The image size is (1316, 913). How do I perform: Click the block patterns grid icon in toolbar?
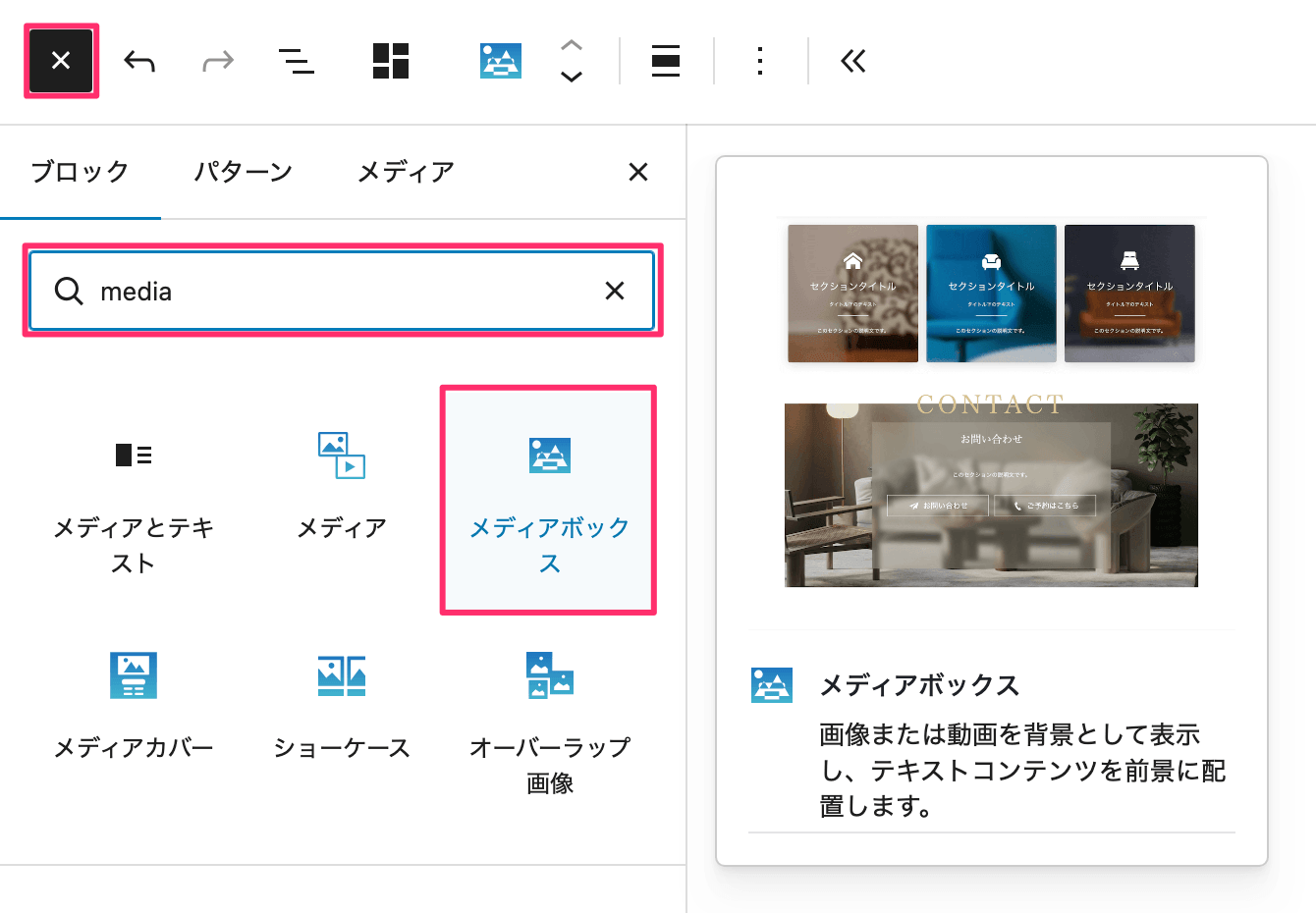(x=391, y=61)
